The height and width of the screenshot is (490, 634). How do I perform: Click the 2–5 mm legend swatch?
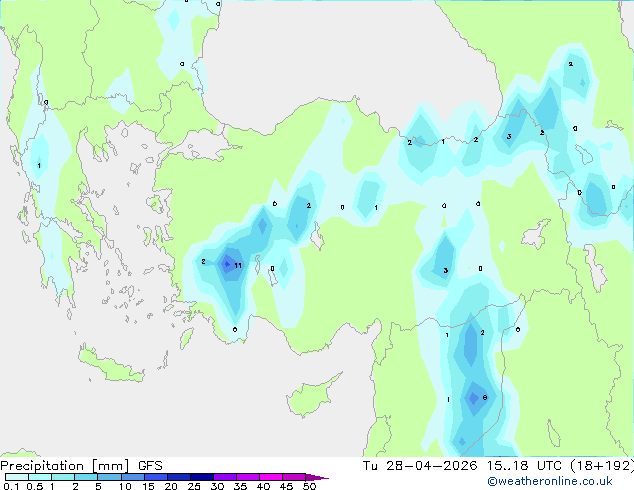pos(86,477)
